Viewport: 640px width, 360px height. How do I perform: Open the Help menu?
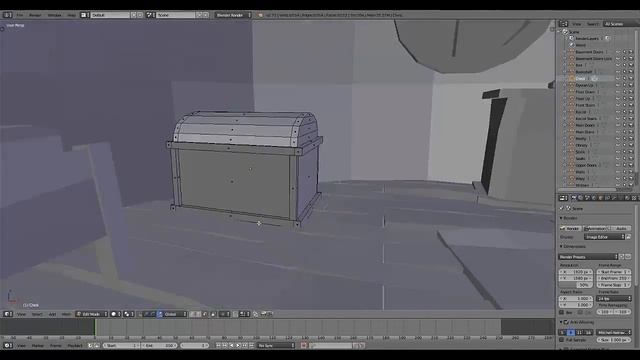click(x=72, y=15)
